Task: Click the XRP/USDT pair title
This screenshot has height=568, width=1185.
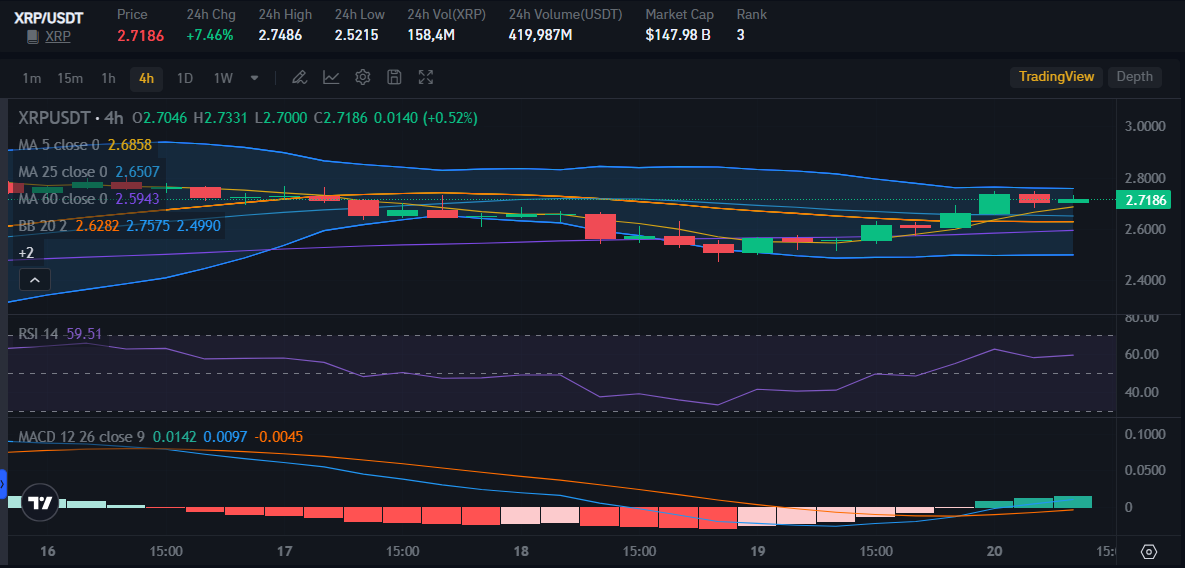Action: click(x=49, y=17)
